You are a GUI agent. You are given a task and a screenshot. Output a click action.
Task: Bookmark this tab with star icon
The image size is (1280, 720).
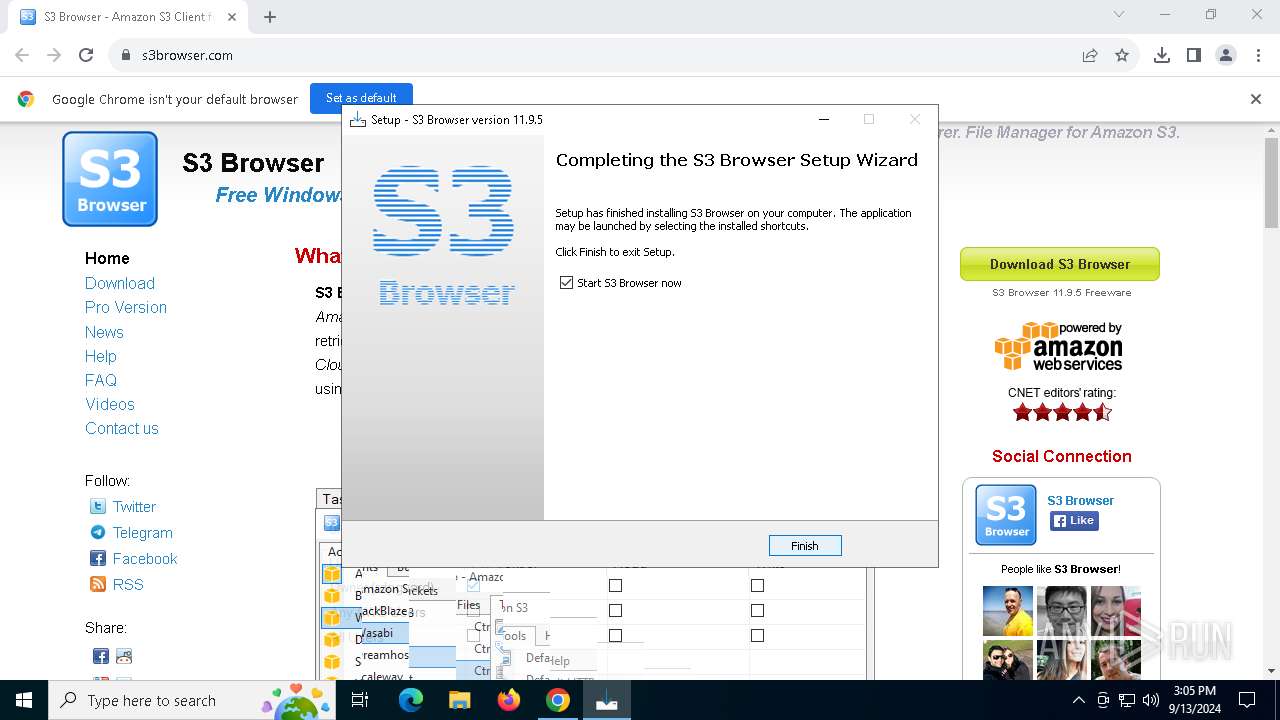(x=1122, y=55)
